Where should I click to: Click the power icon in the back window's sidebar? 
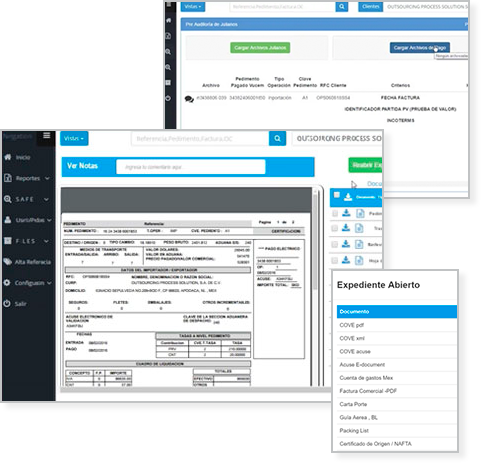coord(168,98)
